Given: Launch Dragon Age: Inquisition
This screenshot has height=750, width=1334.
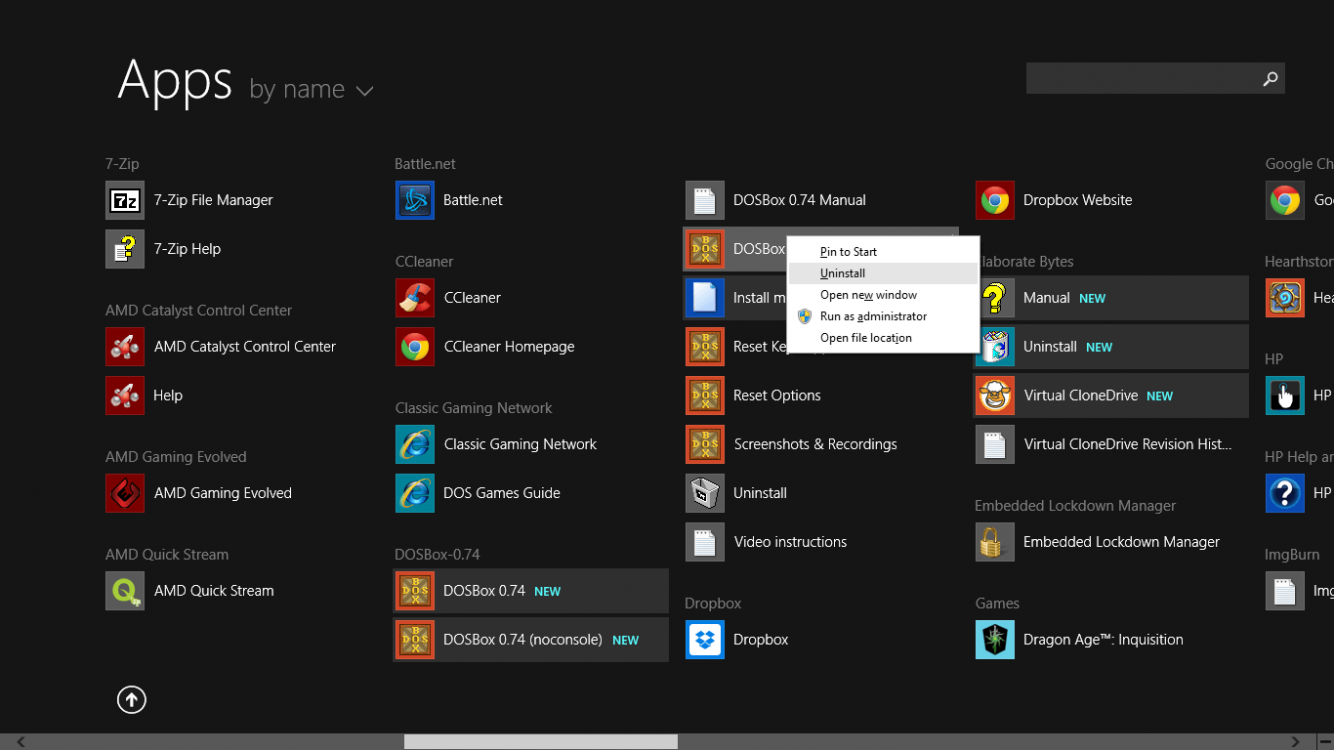Looking at the screenshot, I should 1102,639.
